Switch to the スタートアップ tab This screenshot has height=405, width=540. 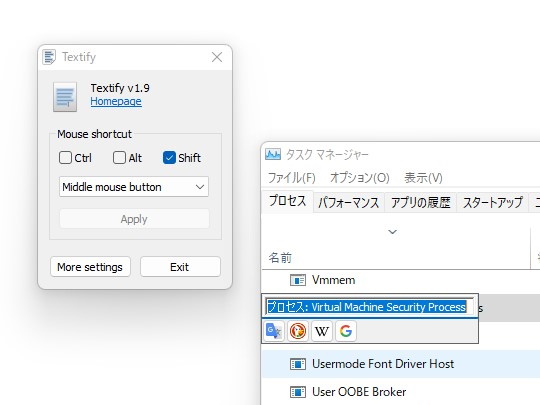492,202
